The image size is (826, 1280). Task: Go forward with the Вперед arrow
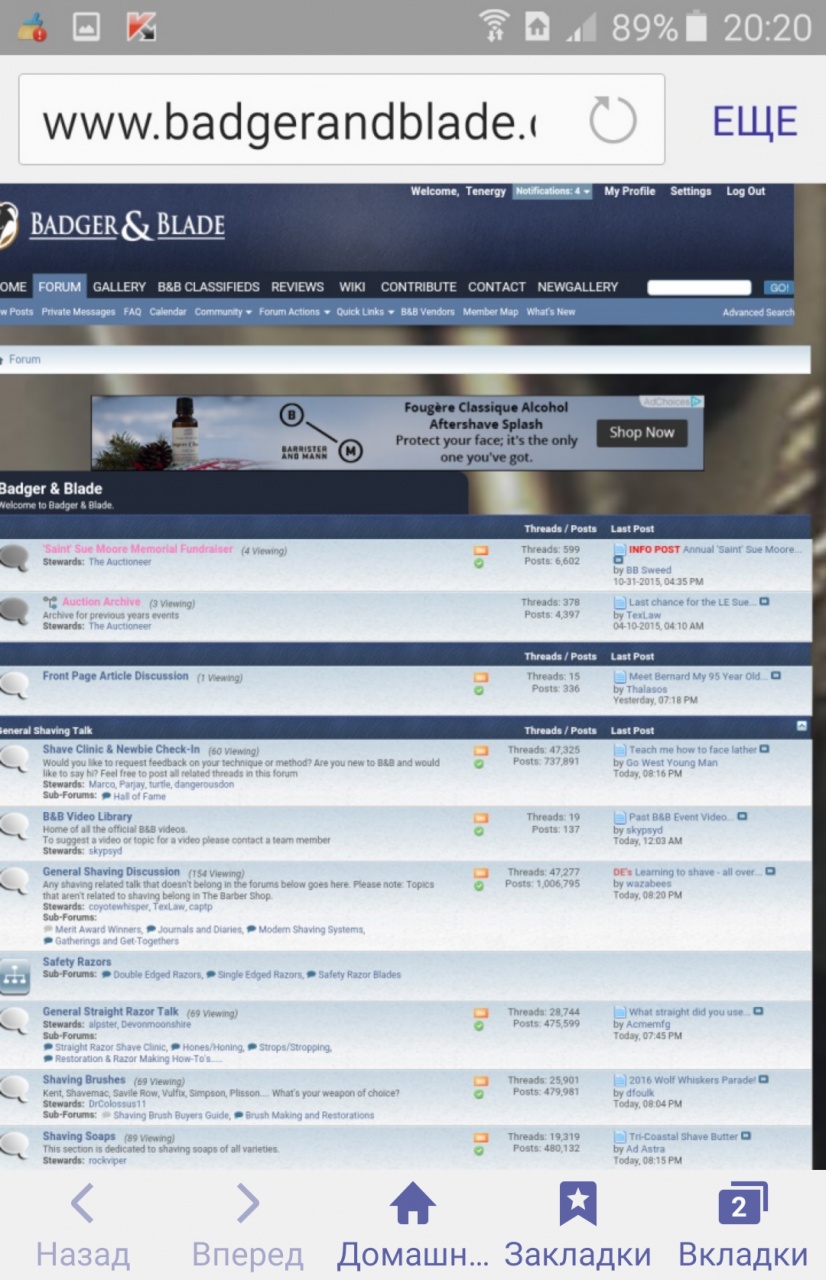(247, 1225)
